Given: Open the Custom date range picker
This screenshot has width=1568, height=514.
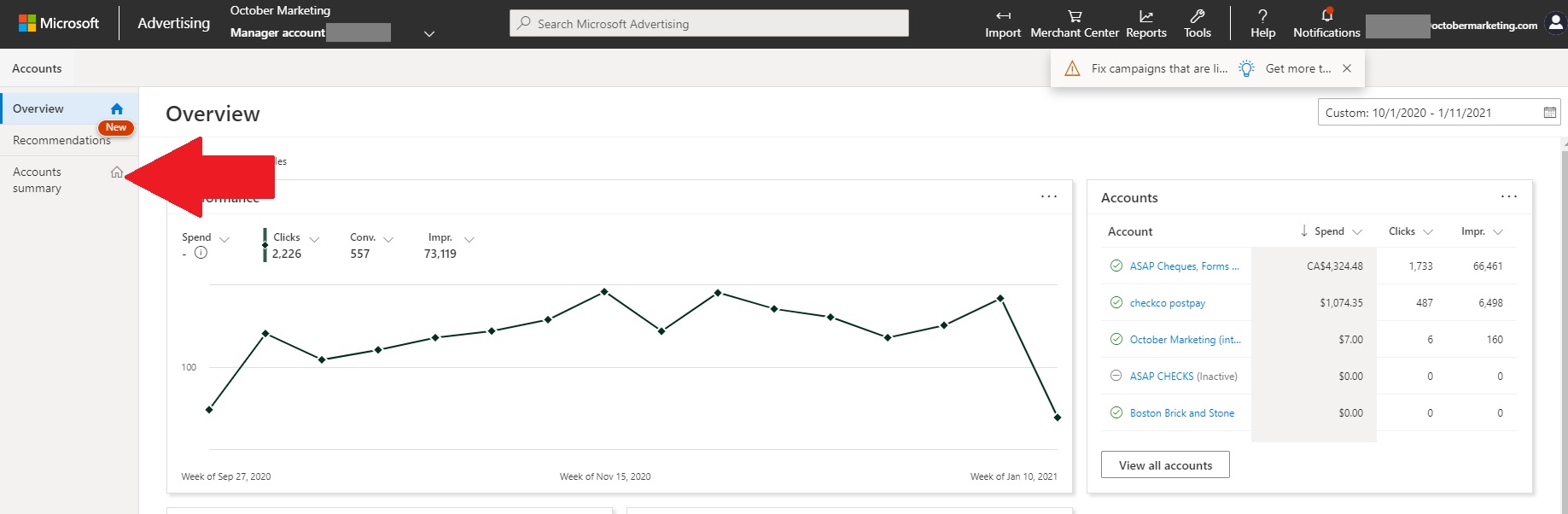Looking at the screenshot, I should 1439,113.
